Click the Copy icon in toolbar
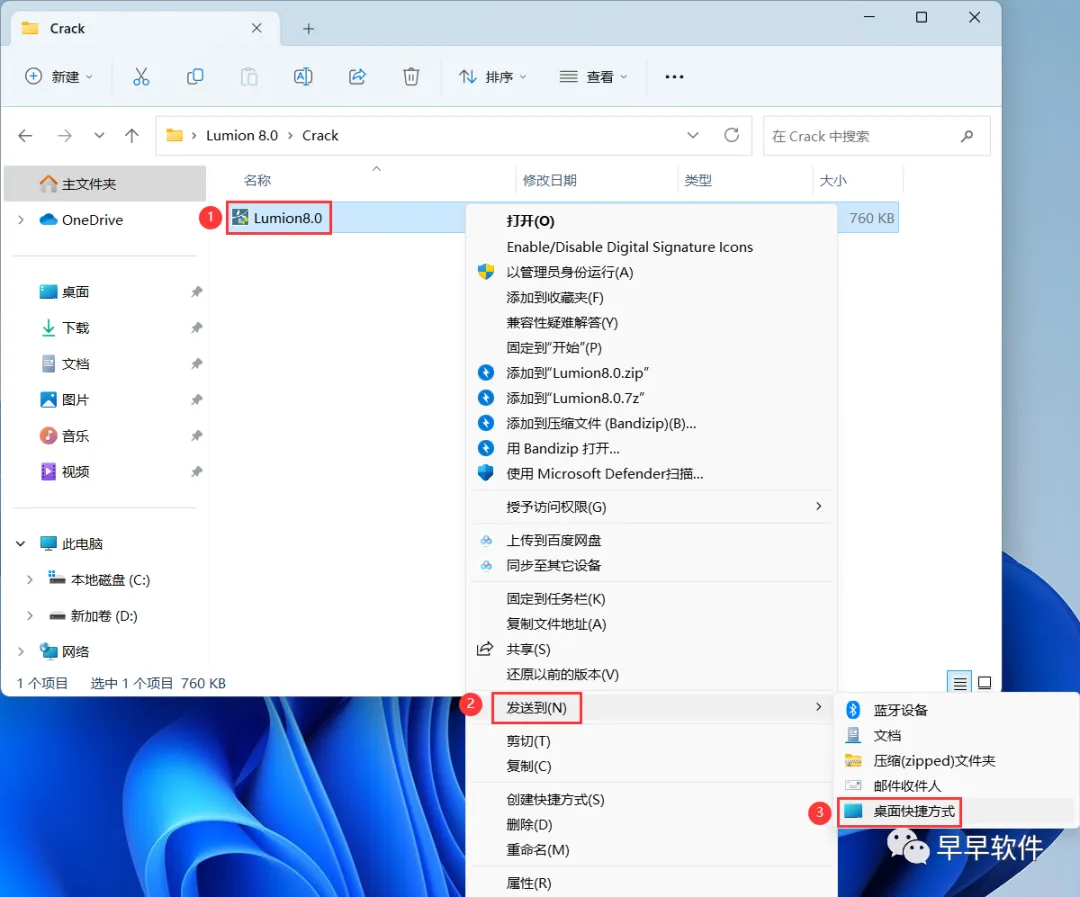Screen dimensions: 1080x897 [x=195, y=76]
